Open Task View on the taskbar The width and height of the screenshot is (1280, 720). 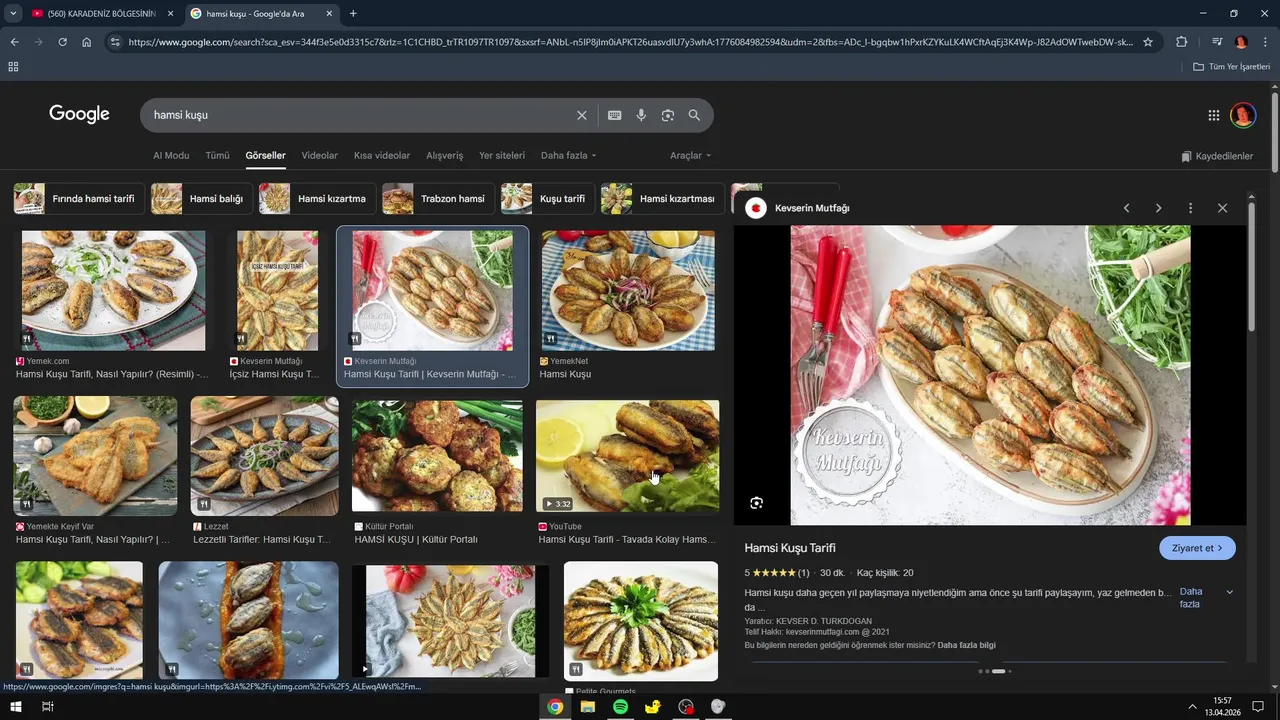coord(47,706)
